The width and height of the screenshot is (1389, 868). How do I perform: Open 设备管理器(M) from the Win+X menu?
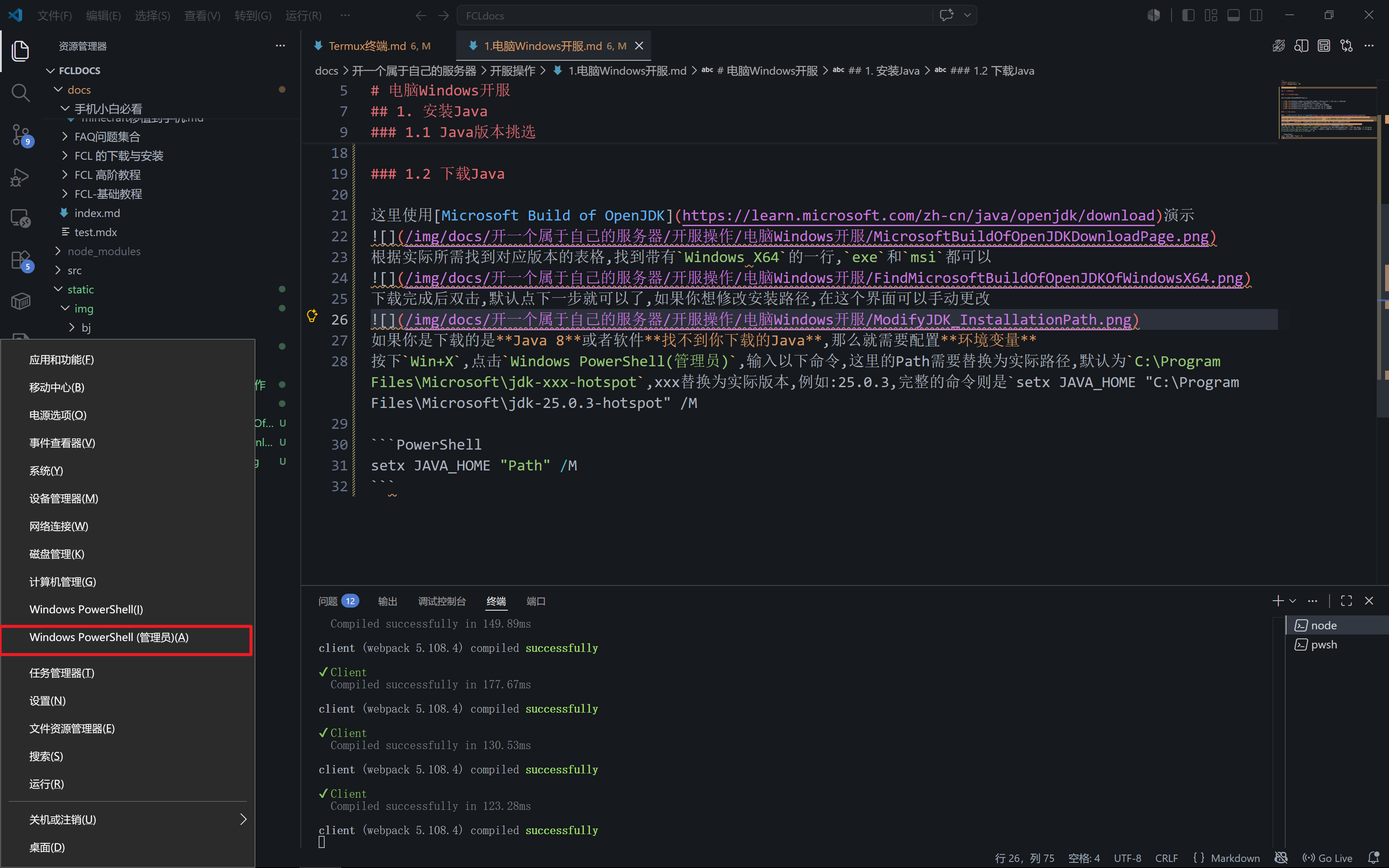point(128,499)
